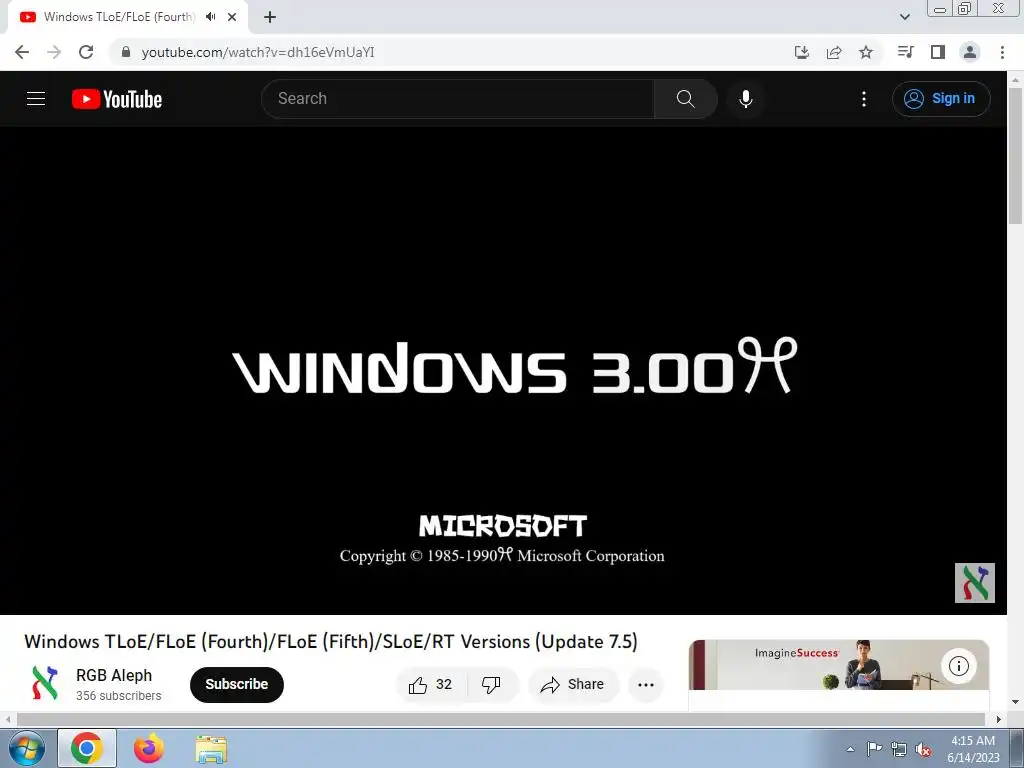Open the network tray icon
The width and height of the screenshot is (1024, 768).
[899, 749]
